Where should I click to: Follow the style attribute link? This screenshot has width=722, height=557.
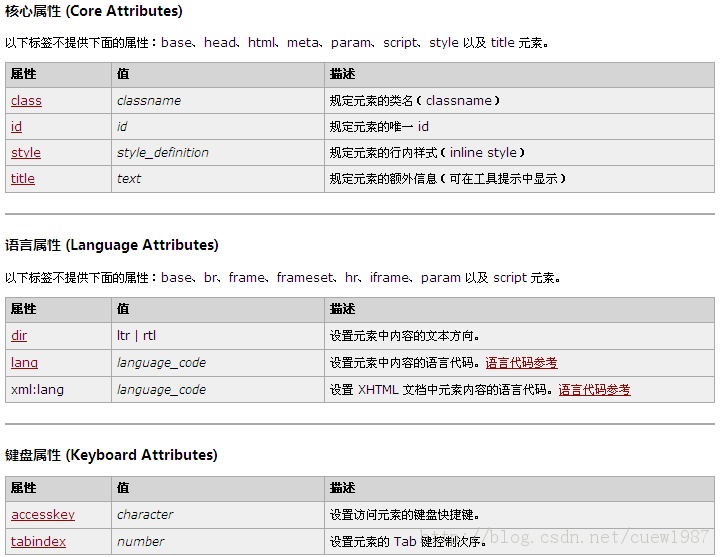(x=26, y=152)
